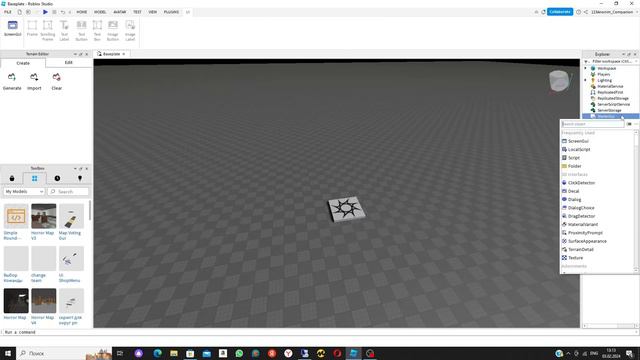Open the Toolbox Marketplace bag tab
The height and width of the screenshot is (360, 640).
pyautogui.click(x=12, y=178)
